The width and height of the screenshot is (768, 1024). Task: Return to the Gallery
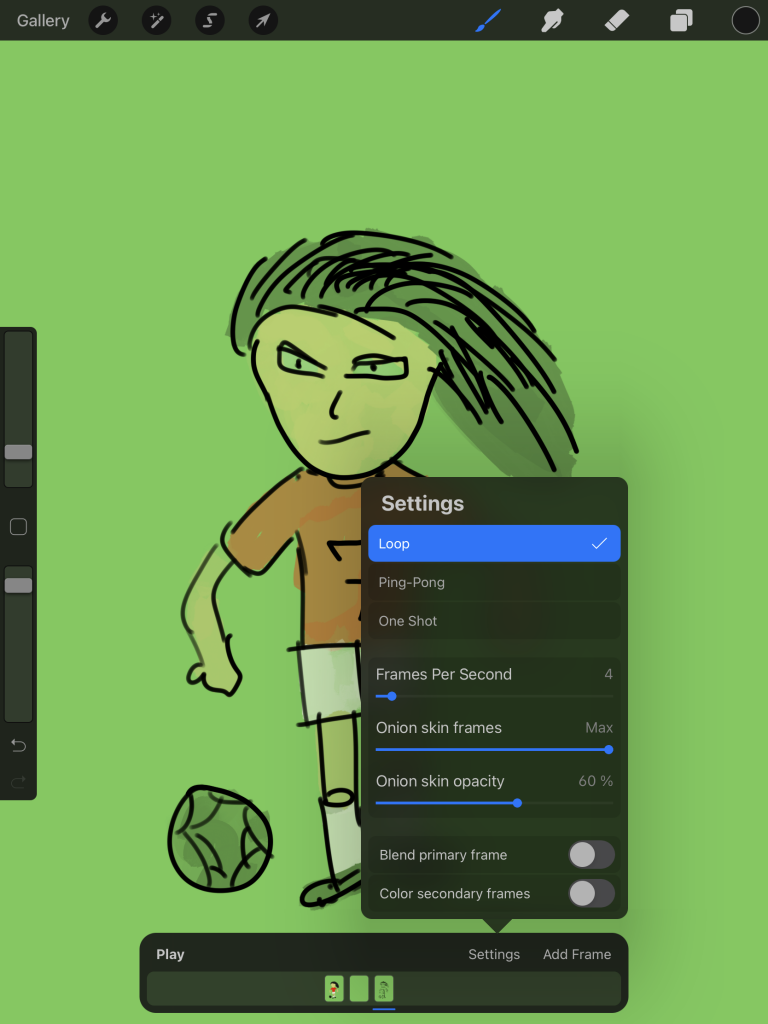tap(43, 20)
